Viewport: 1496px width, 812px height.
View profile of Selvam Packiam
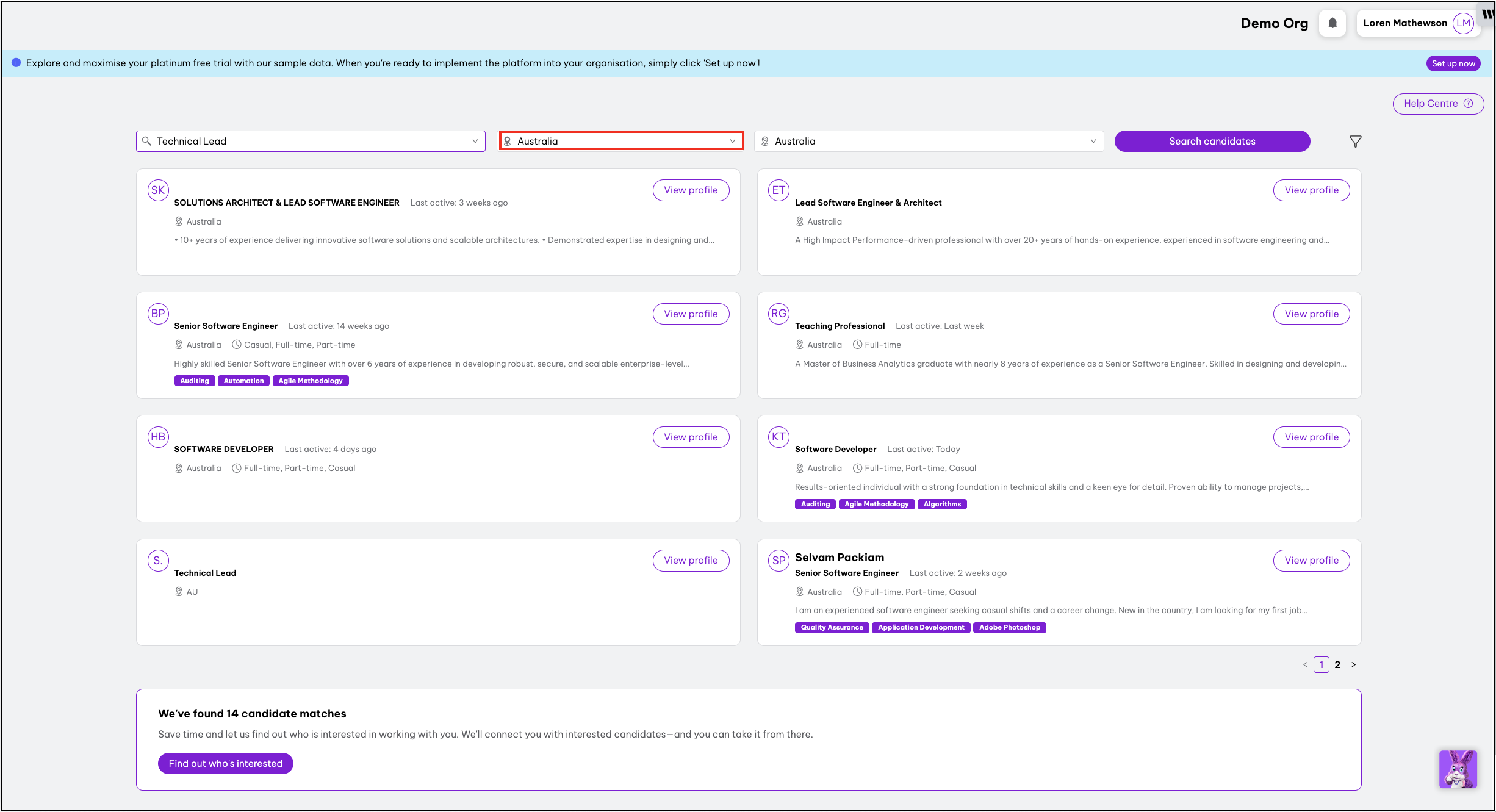pos(1311,560)
